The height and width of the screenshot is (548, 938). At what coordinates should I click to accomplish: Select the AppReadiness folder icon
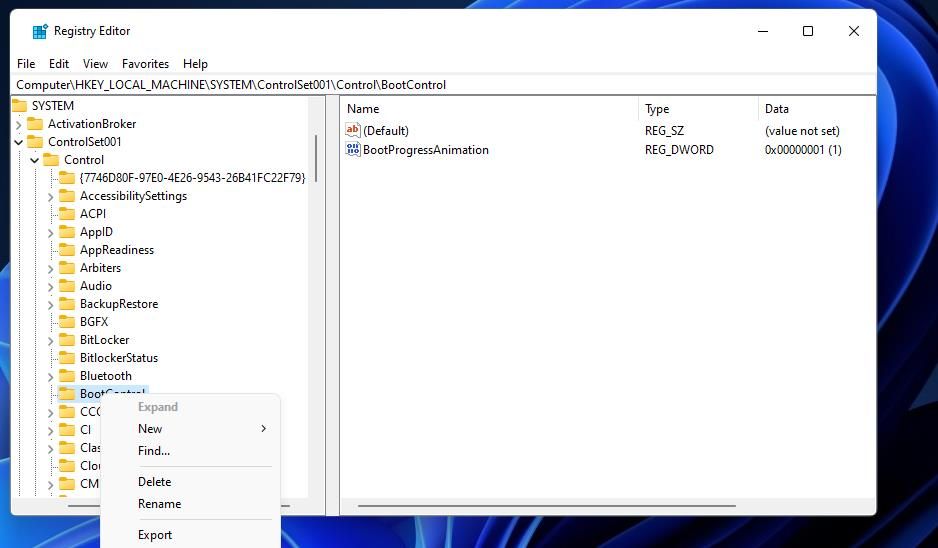[x=67, y=249]
